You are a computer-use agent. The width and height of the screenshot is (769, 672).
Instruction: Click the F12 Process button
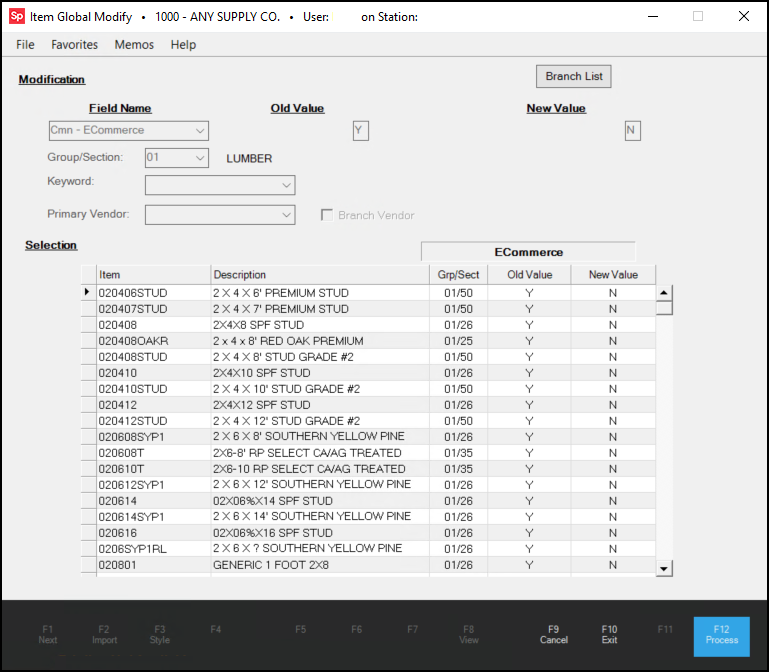pos(721,635)
